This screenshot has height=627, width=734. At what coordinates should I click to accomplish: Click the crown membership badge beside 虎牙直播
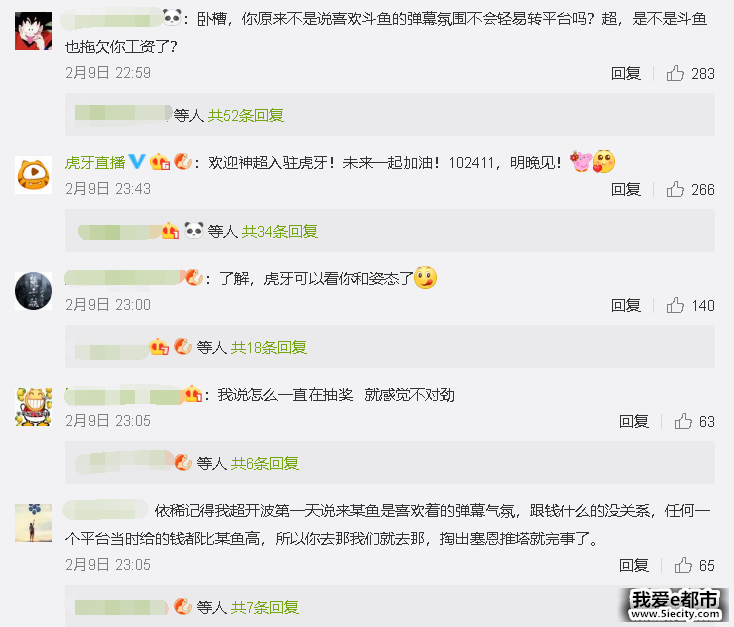coord(160,162)
